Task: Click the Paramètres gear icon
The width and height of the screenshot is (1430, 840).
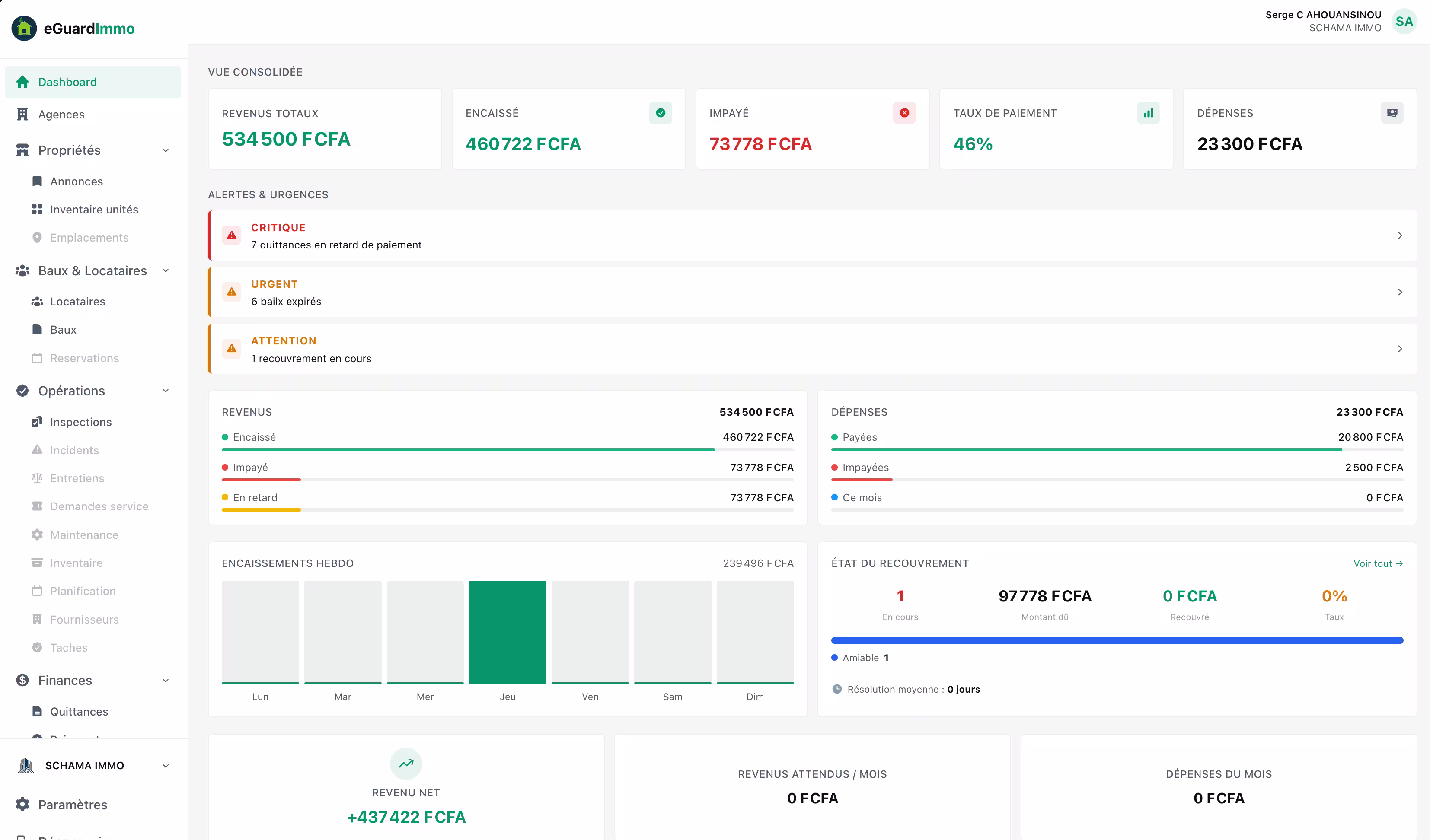Action: [x=23, y=804]
